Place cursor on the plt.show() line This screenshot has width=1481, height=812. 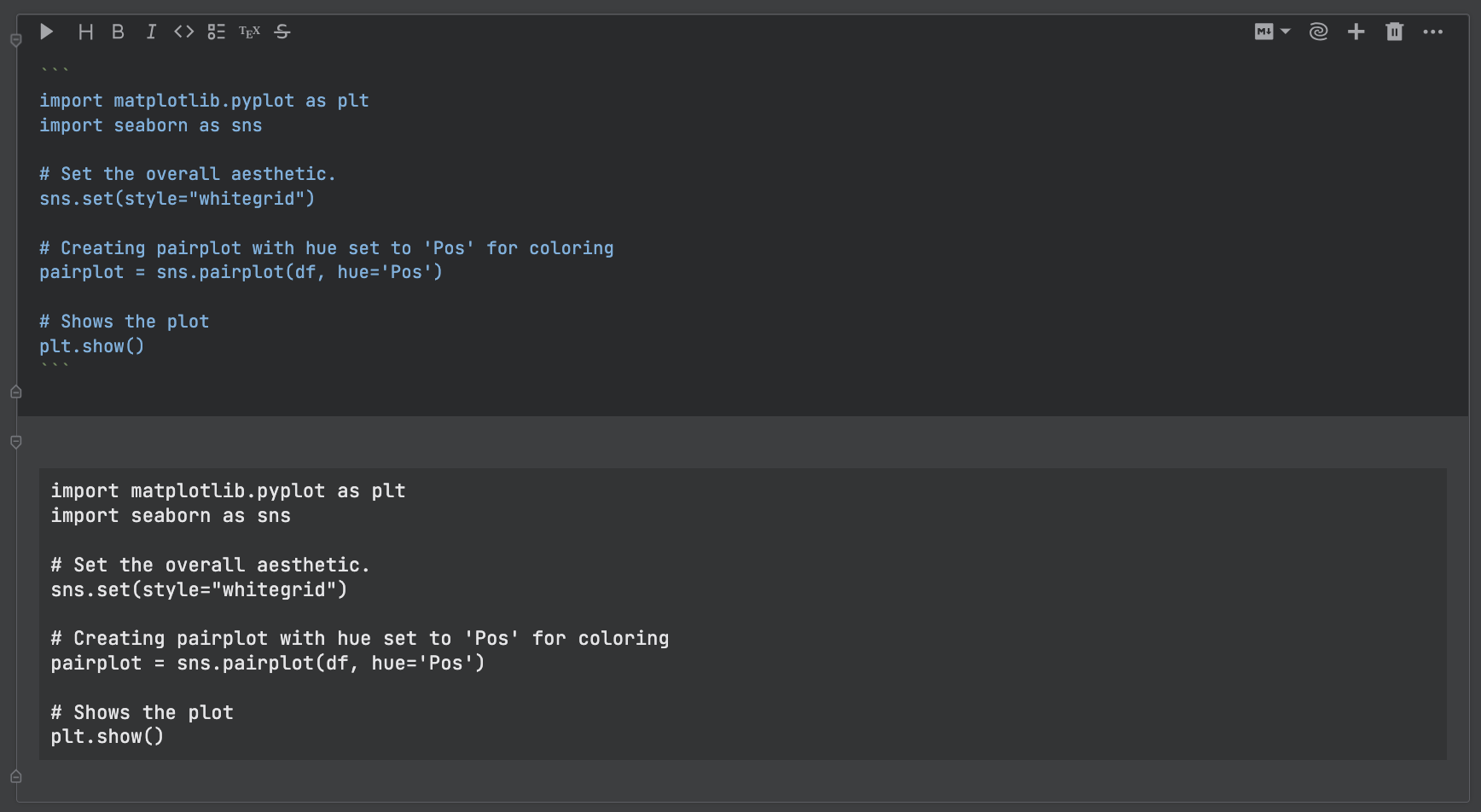(91, 345)
